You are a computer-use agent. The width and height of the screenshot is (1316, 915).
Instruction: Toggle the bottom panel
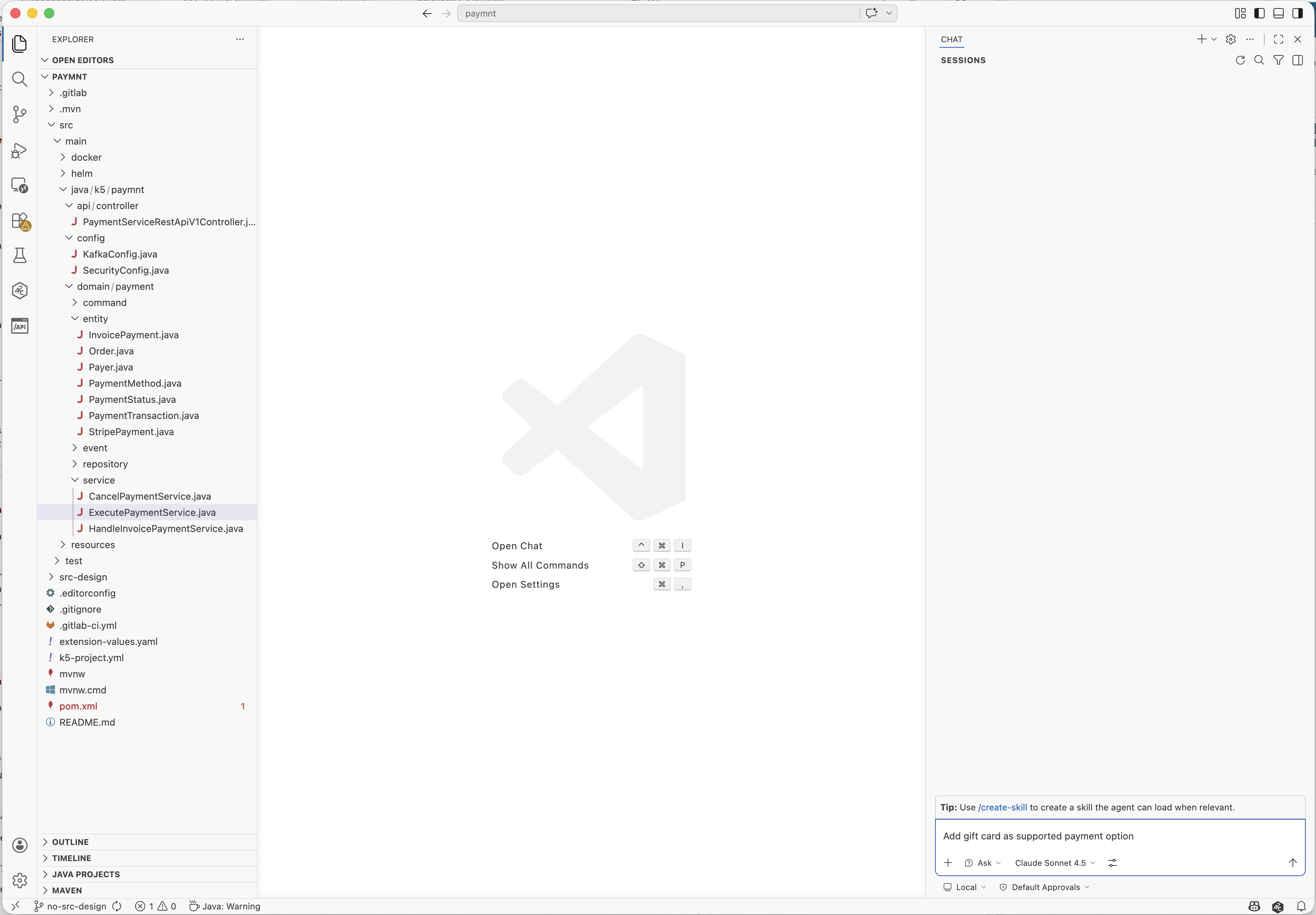pyautogui.click(x=1278, y=13)
